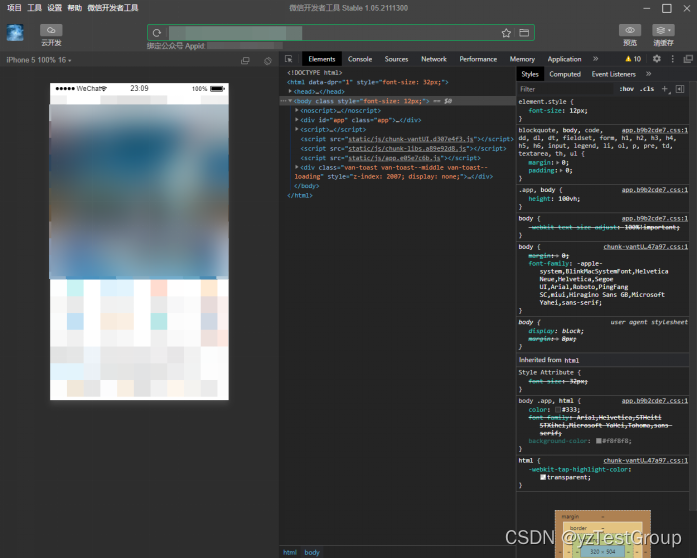Viewport: 698px width, 558px height.
Task: Open iPhone 5 device dropdown
Action: (x=39, y=60)
